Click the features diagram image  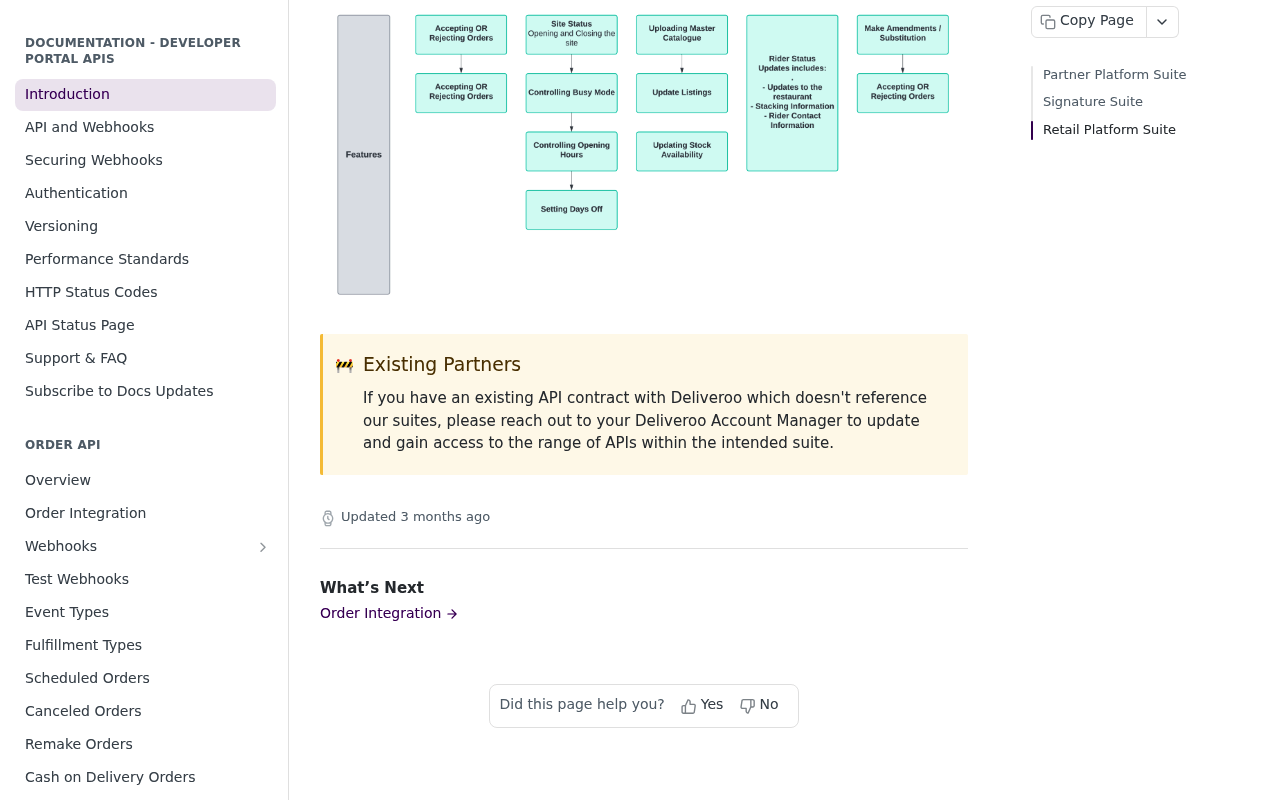pyautogui.click(x=643, y=155)
